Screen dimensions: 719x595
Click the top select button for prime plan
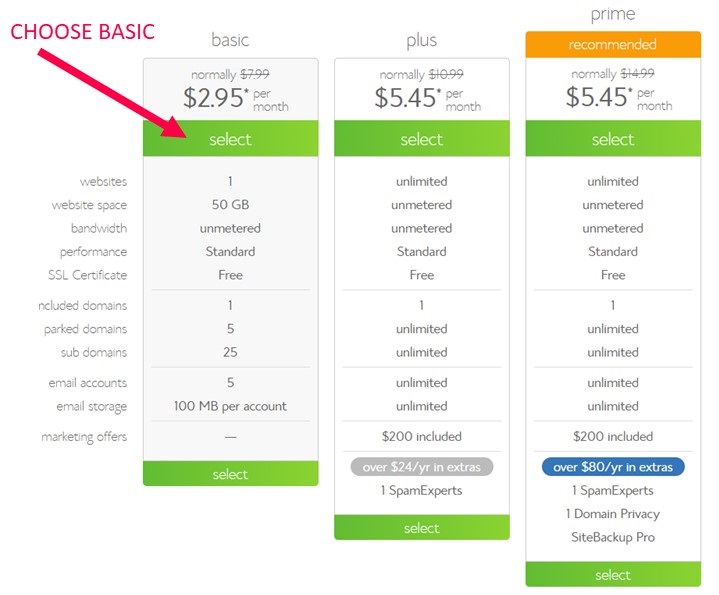(613, 138)
